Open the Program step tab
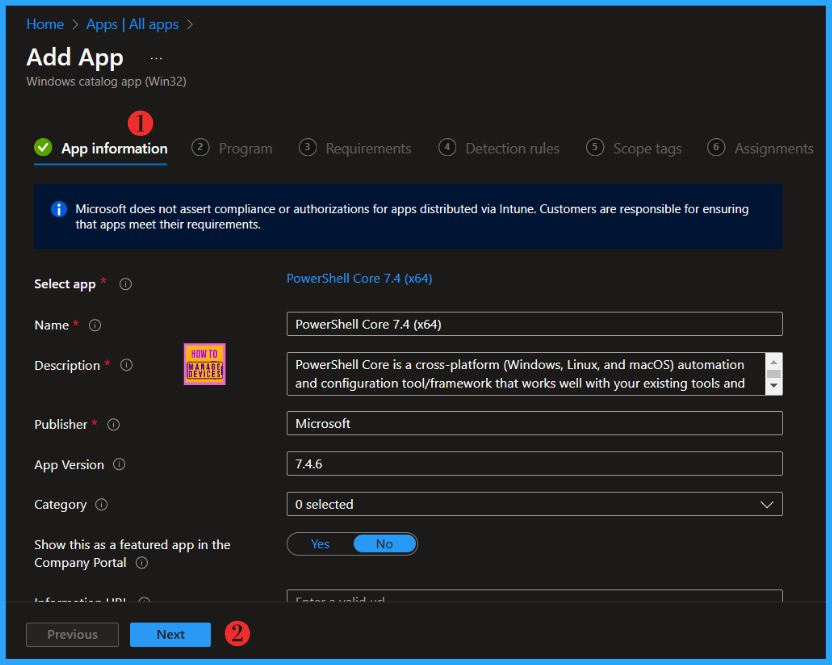 tap(232, 149)
